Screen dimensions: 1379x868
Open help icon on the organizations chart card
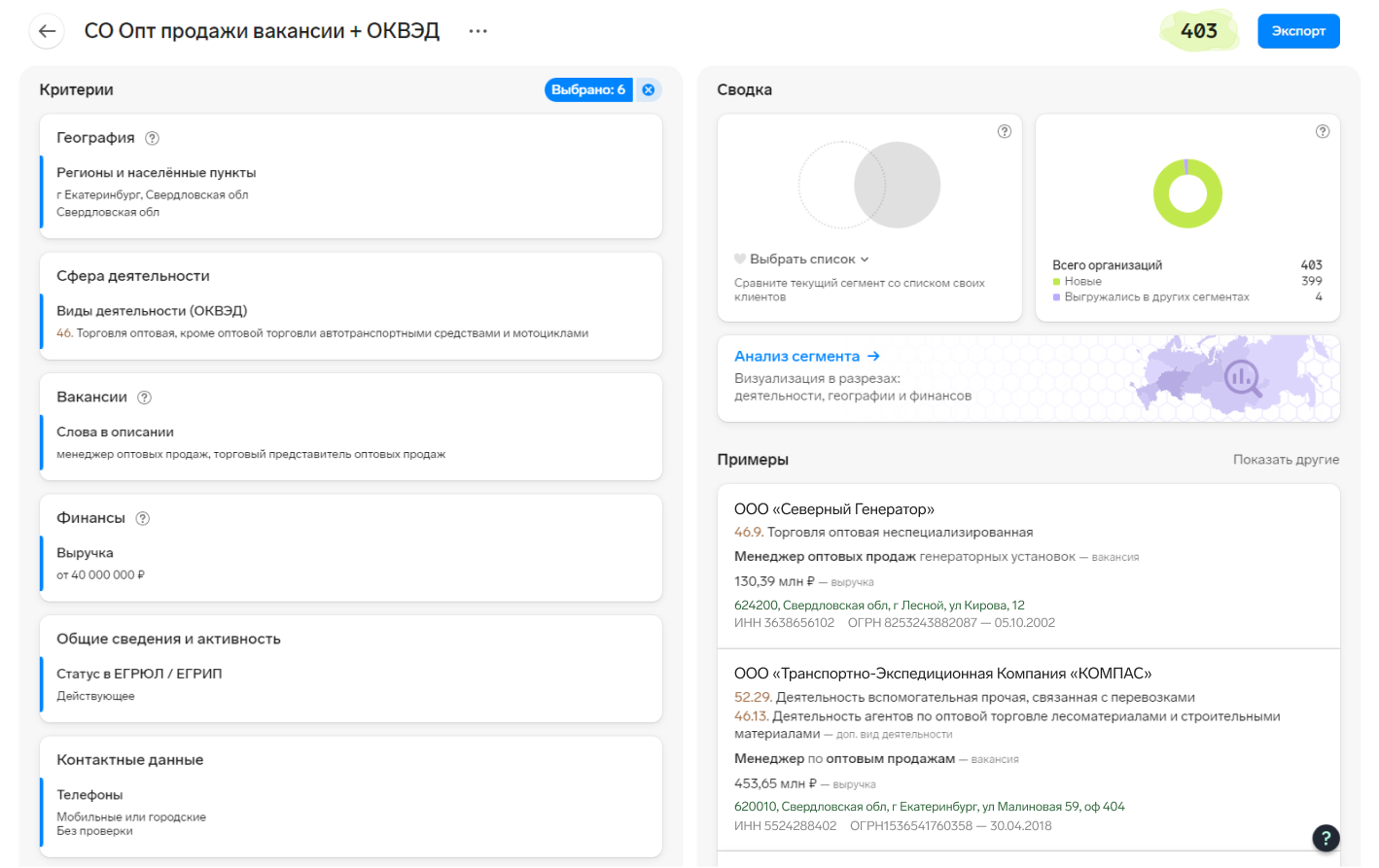click(1323, 131)
